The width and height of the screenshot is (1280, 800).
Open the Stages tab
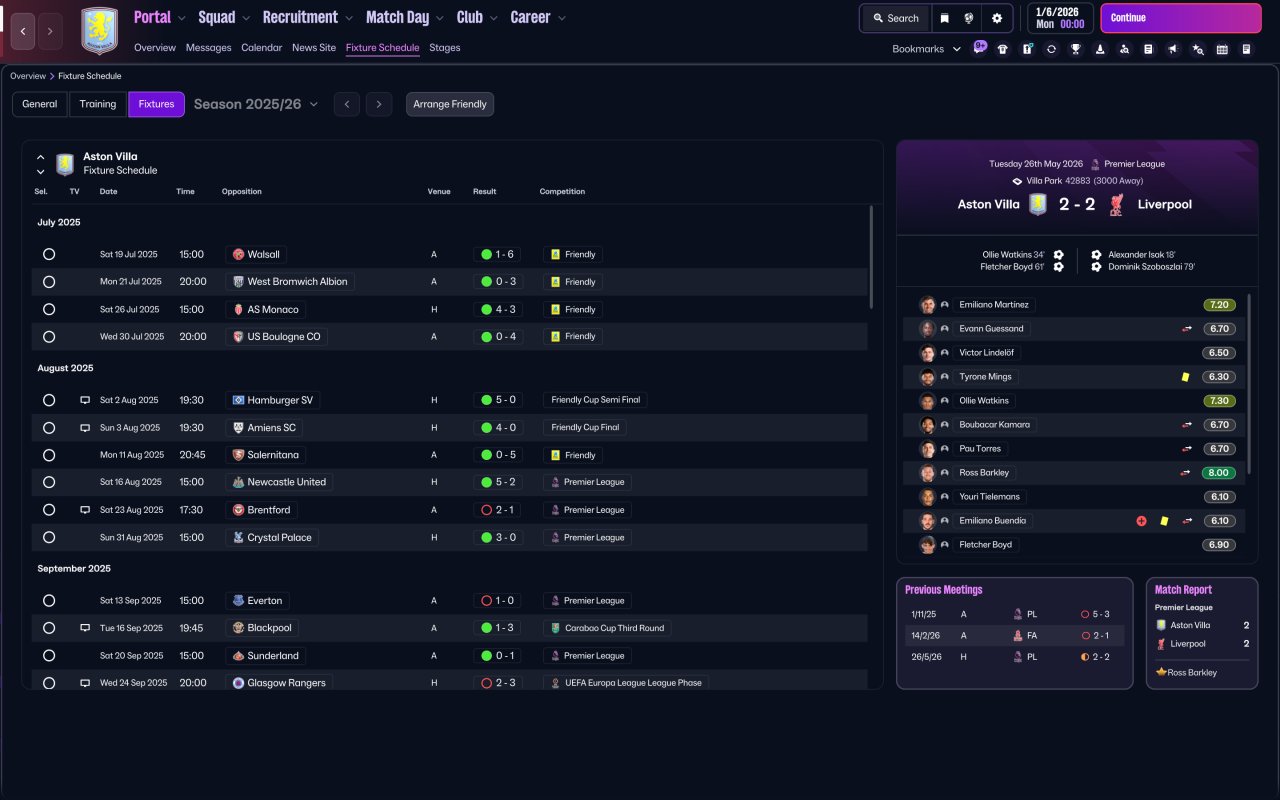point(445,48)
